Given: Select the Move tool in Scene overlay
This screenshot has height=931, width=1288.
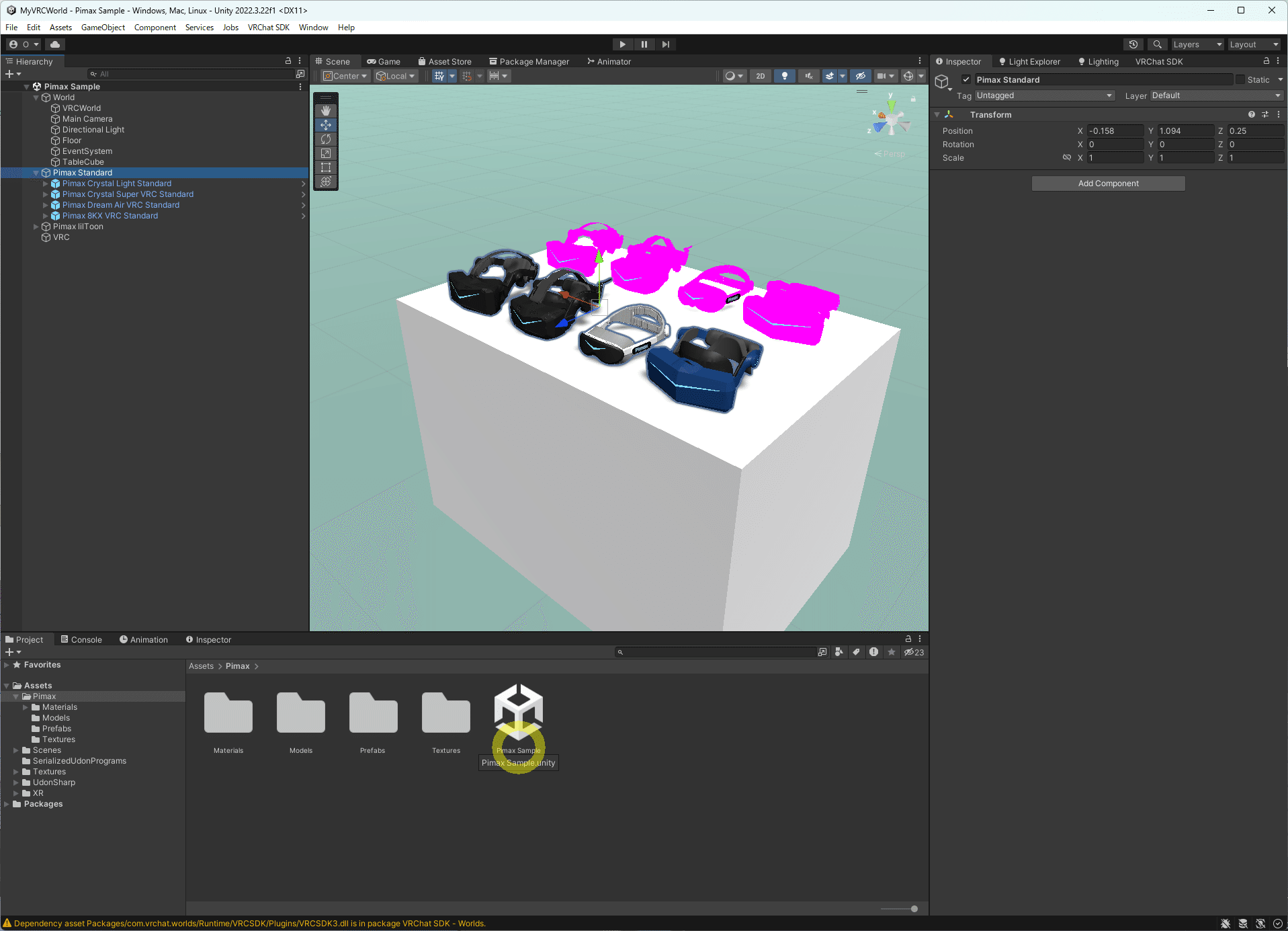Looking at the screenshot, I should coord(326,125).
